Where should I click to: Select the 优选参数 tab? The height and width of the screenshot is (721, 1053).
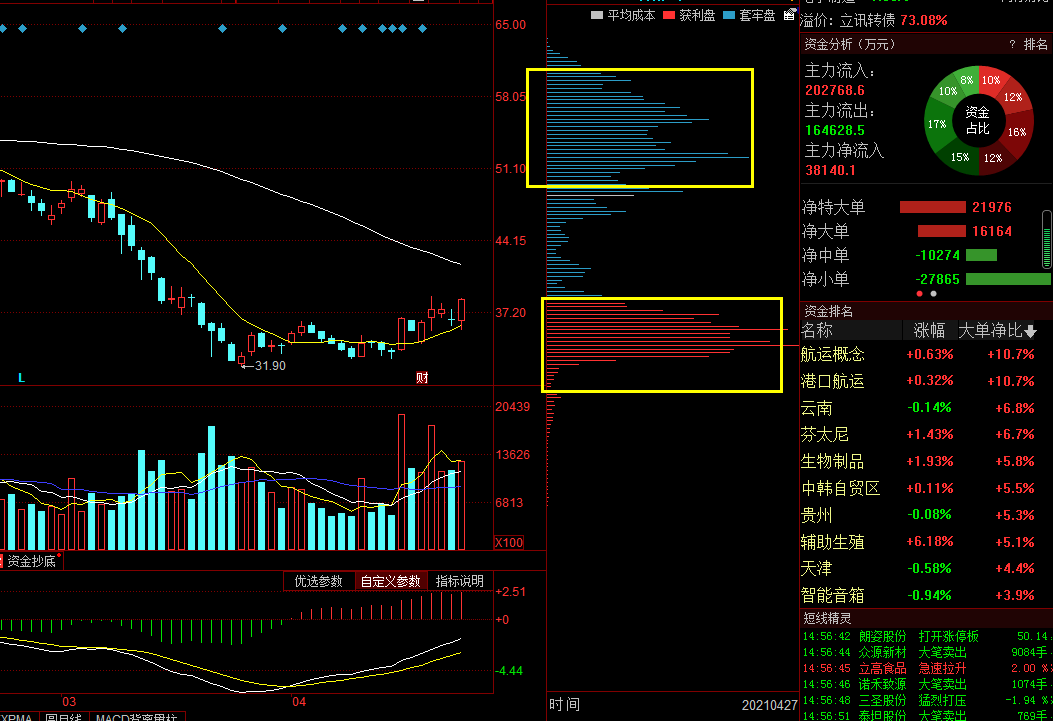pyautogui.click(x=318, y=581)
